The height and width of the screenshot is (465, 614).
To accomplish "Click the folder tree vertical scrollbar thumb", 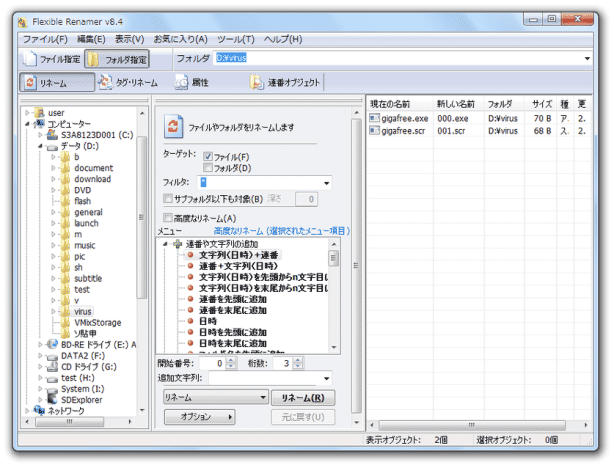I will tap(142, 217).
